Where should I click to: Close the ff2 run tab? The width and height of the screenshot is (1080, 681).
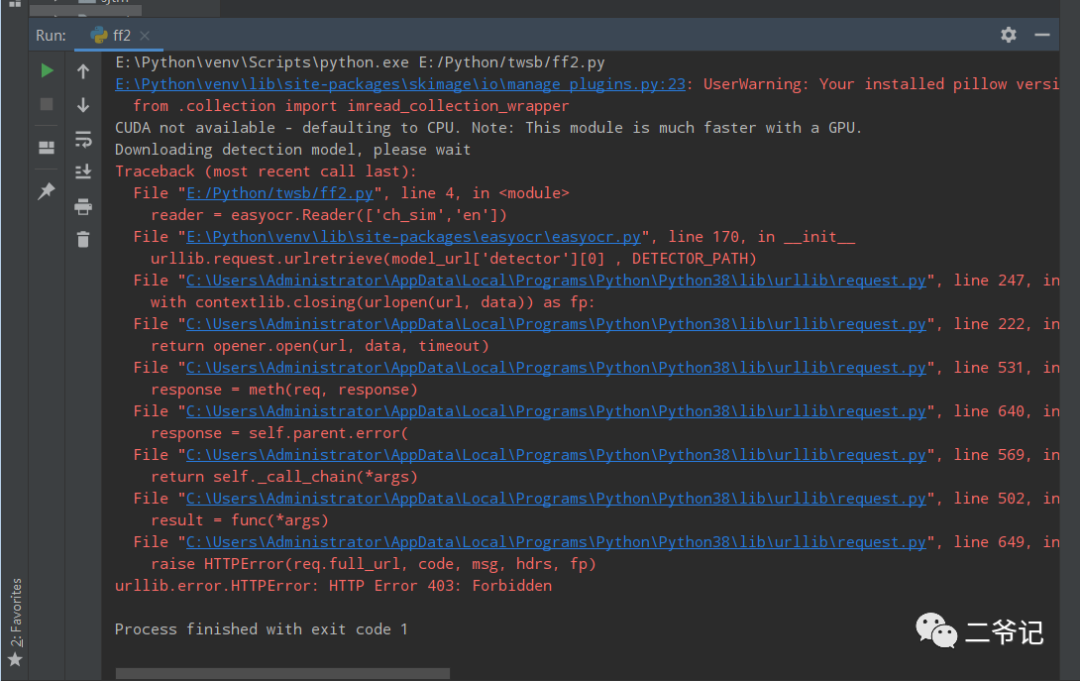(x=145, y=36)
